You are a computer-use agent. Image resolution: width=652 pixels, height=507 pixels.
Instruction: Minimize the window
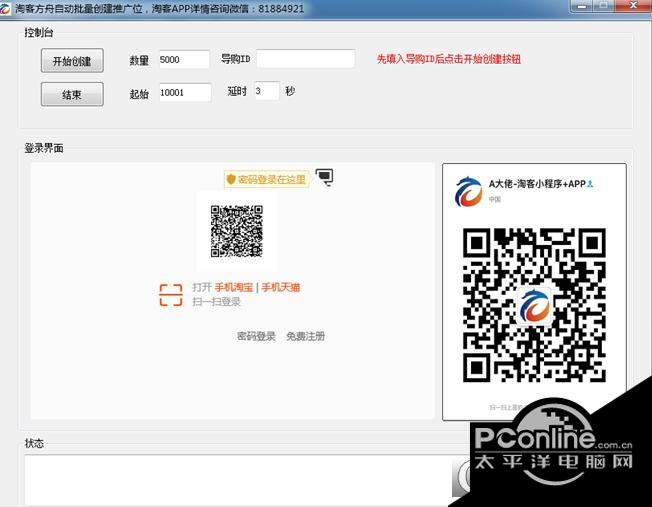click(x=582, y=6)
